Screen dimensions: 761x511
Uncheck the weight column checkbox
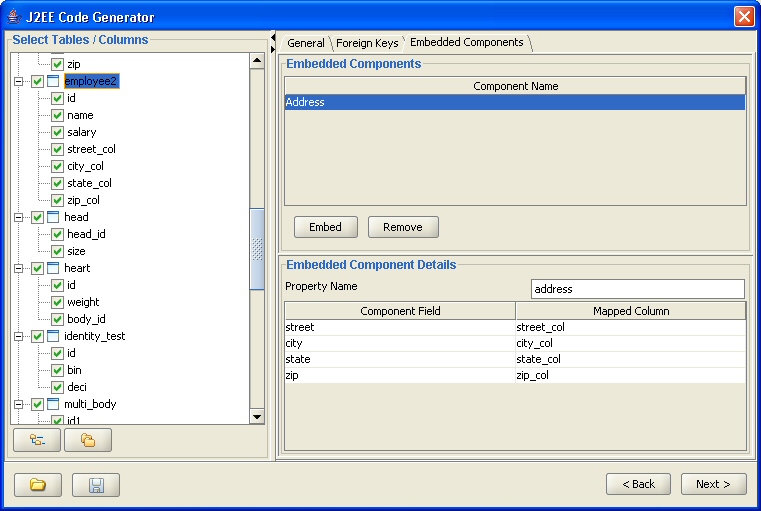pyautogui.click(x=57, y=302)
